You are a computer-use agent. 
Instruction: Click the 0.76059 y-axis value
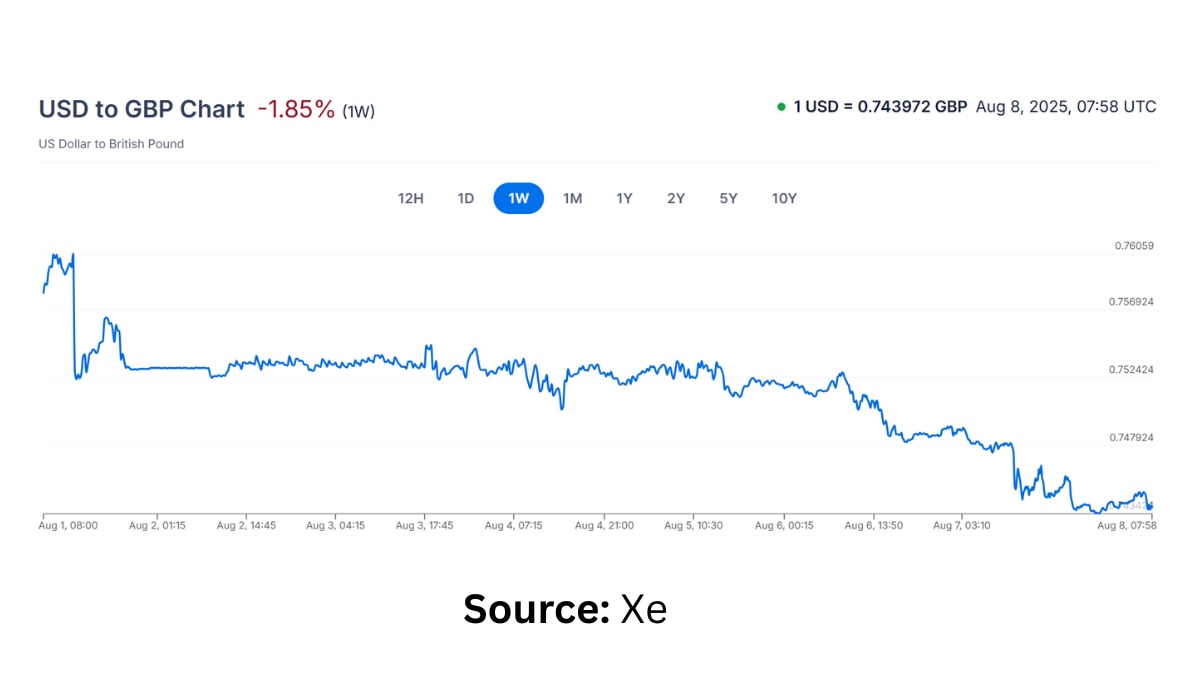[x=1135, y=245]
